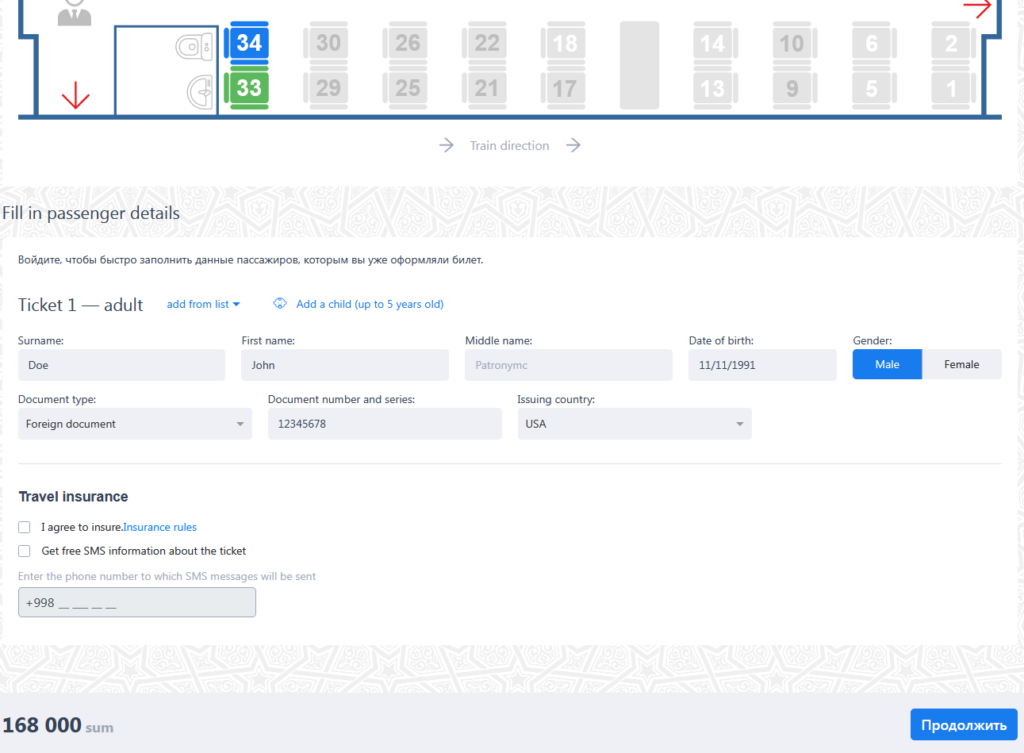Image resolution: width=1024 pixels, height=753 pixels.
Task: Select seat 29 on the seat map
Action: click(326, 88)
